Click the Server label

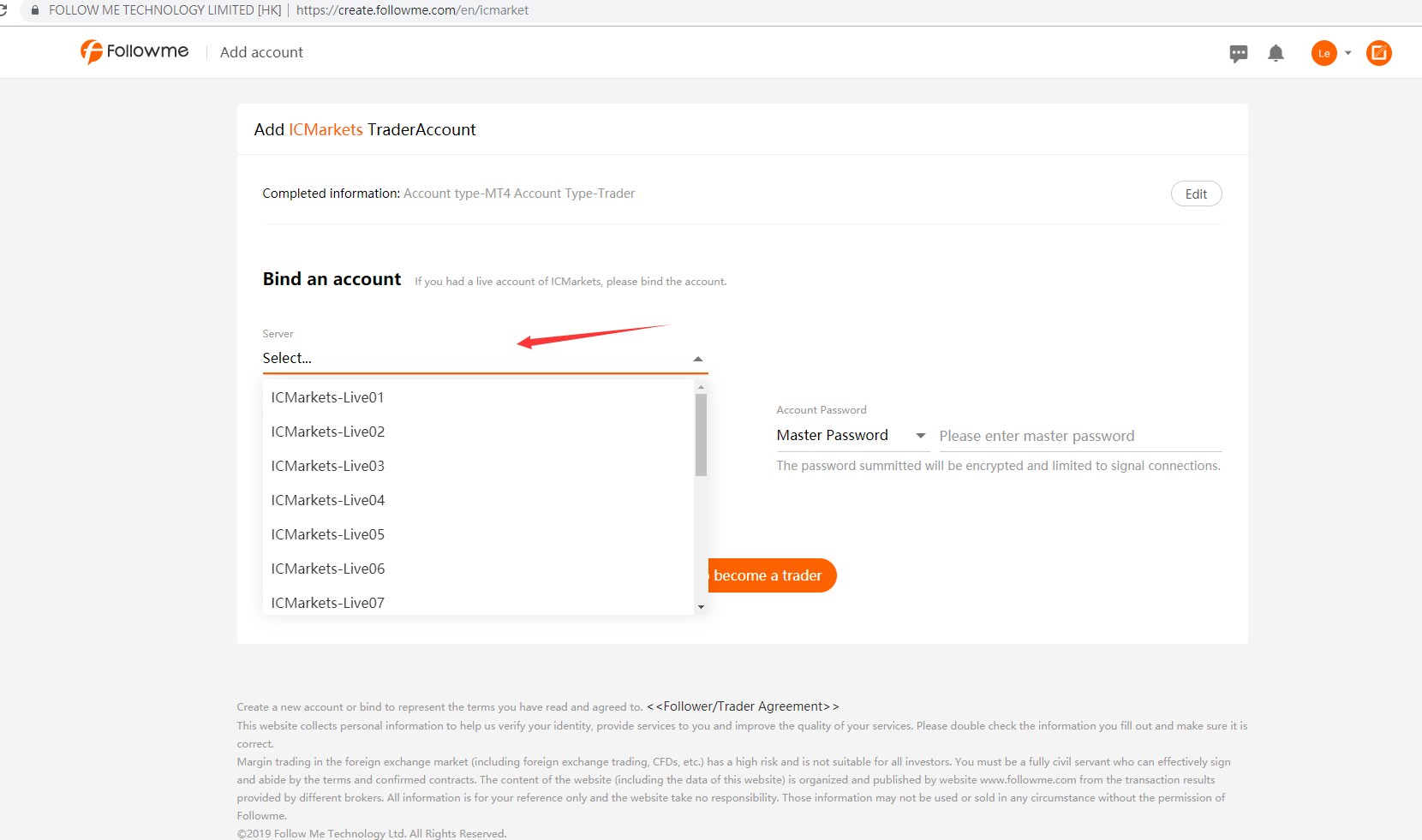pos(278,334)
